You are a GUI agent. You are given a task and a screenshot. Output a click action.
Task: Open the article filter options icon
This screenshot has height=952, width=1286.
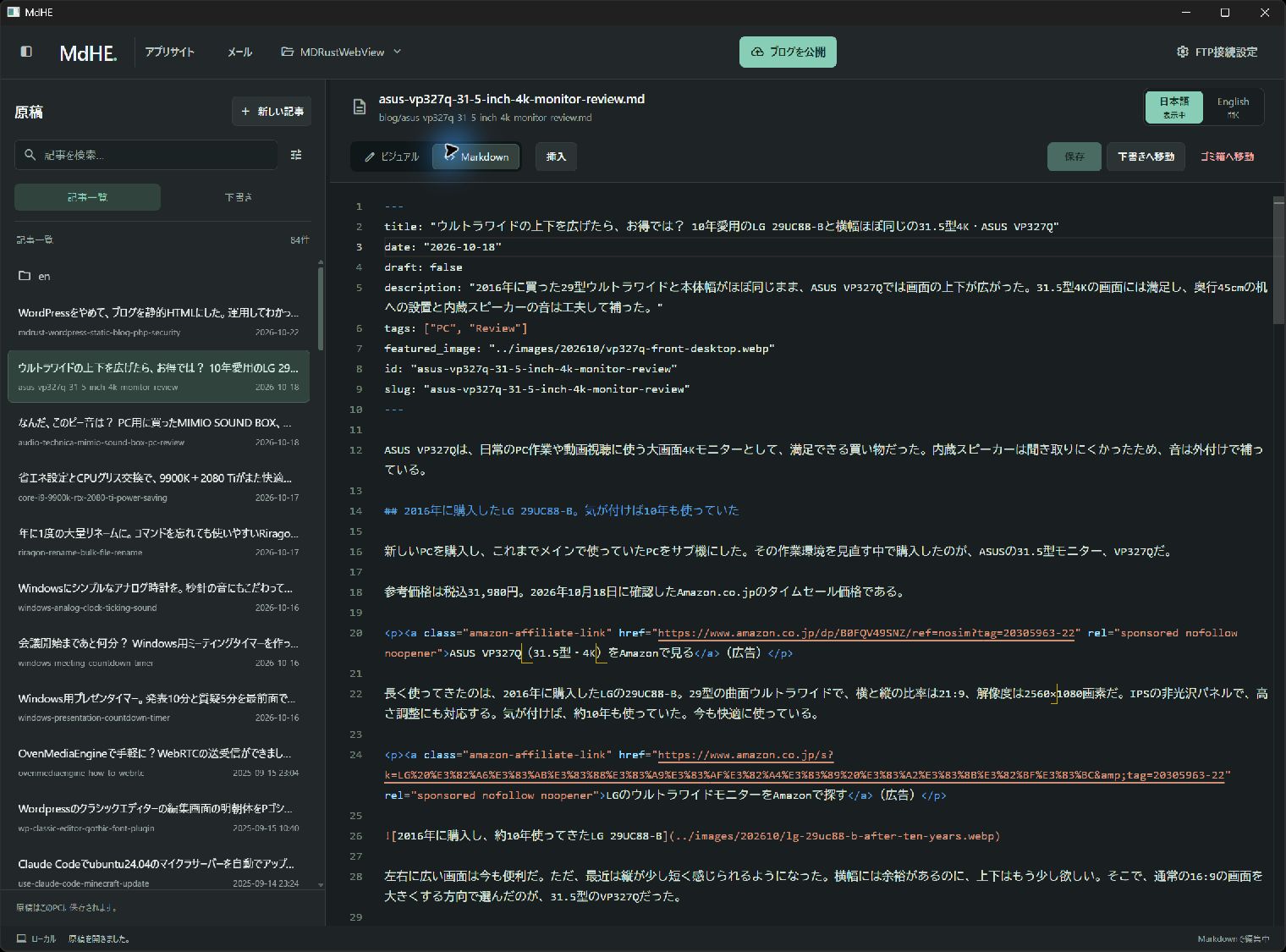click(296, 155)
